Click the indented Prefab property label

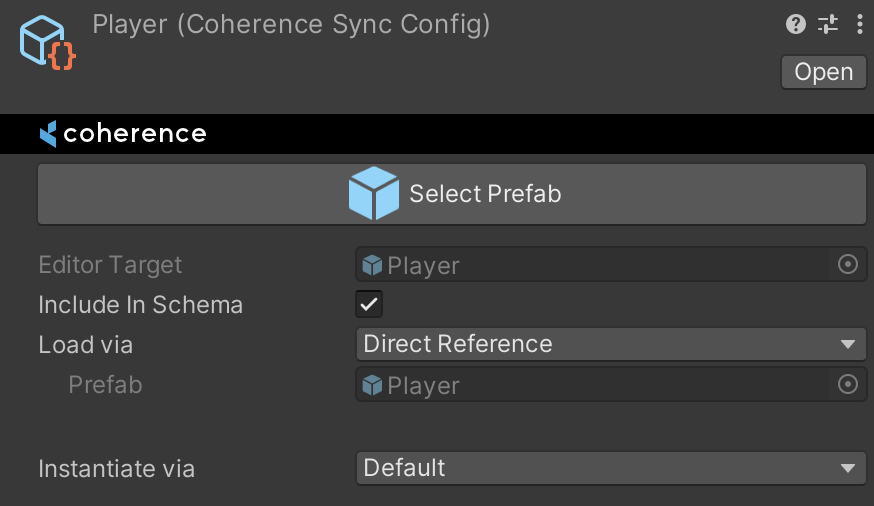coord(105,385)
